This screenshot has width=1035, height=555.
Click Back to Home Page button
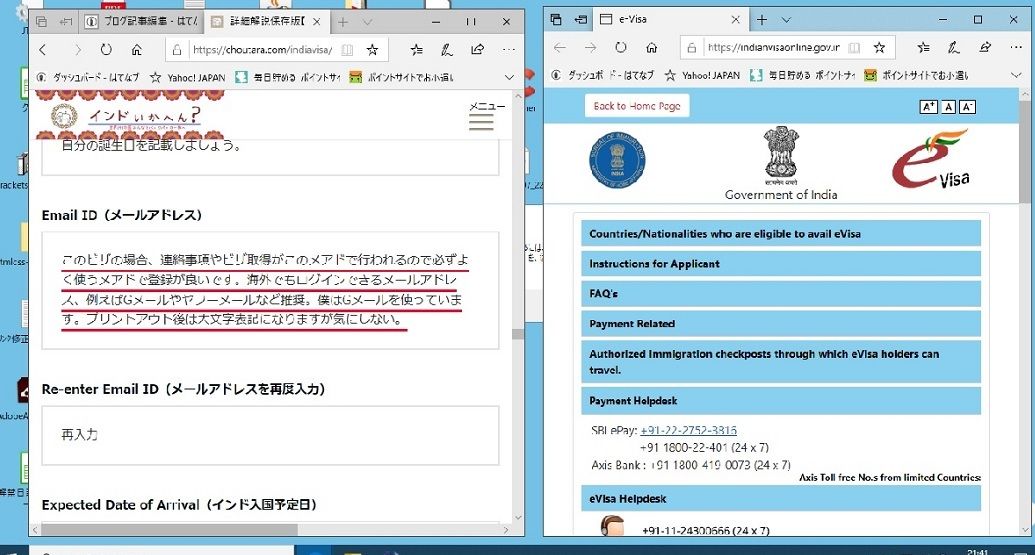[637, 106]
